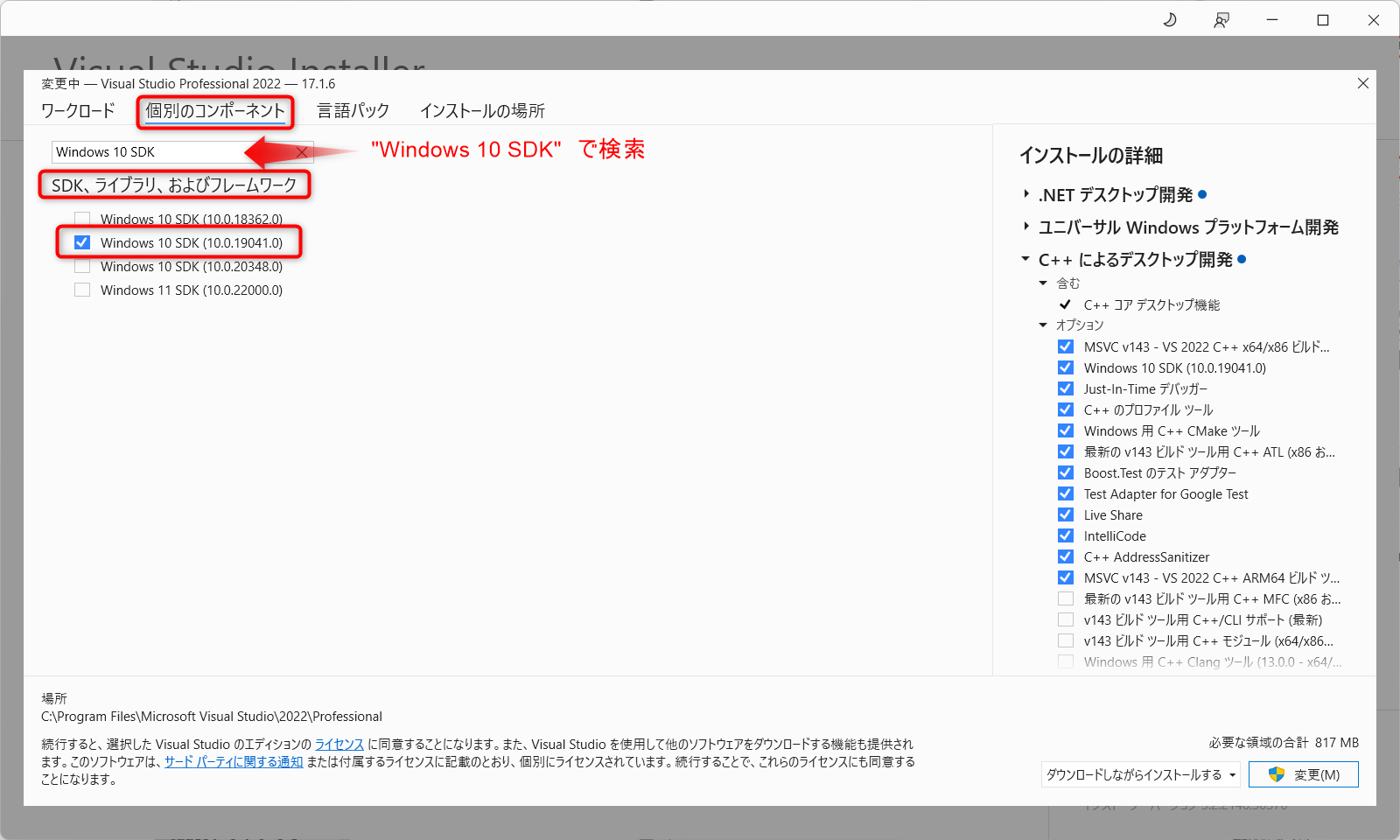The width and height of the screenshot is (1400, 840).
Task: Uncheck Boost.Test のテスト アダプター option
Action: click(x=1066, y=472)
